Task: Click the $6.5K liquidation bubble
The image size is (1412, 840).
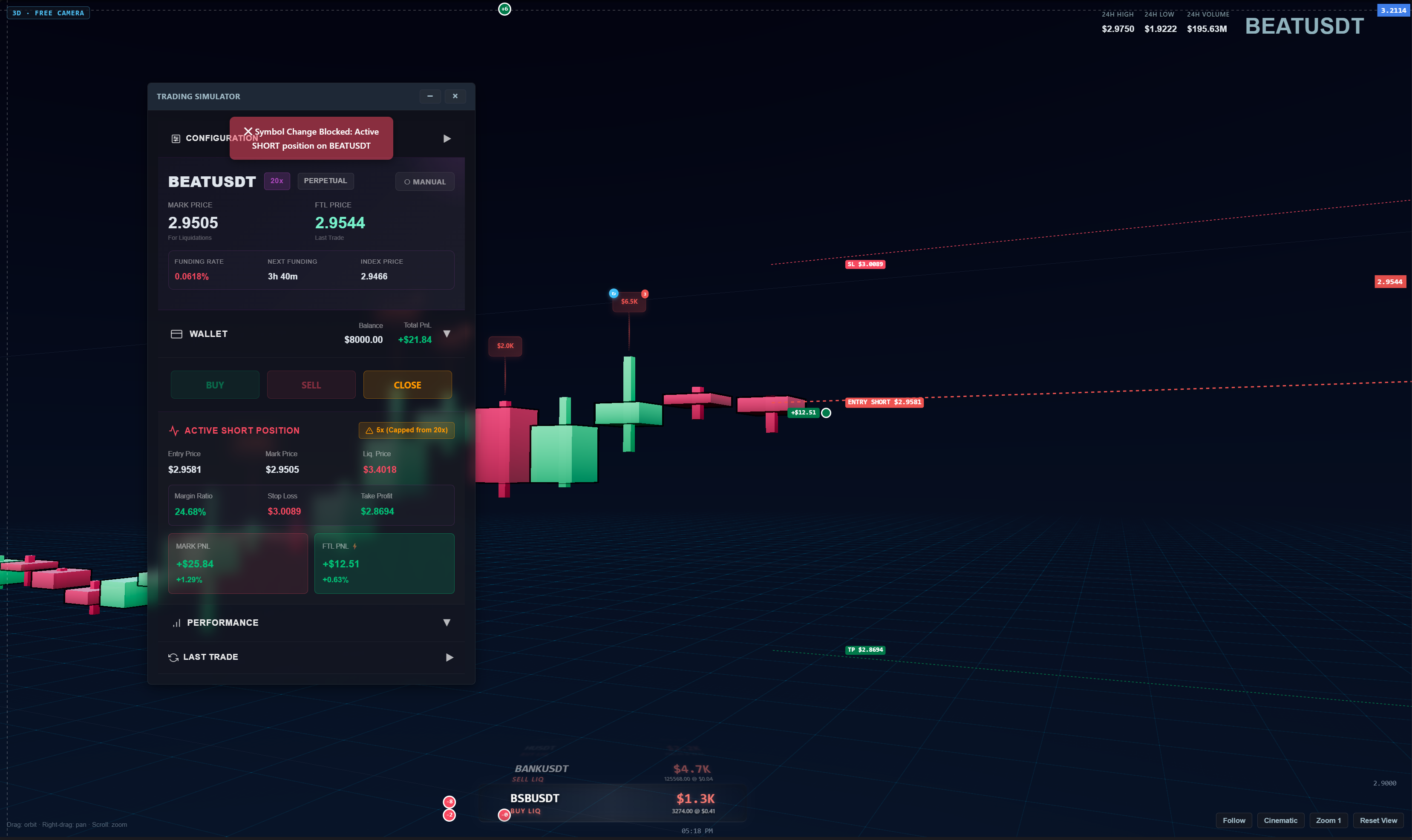Action: (x=629, y=302)
